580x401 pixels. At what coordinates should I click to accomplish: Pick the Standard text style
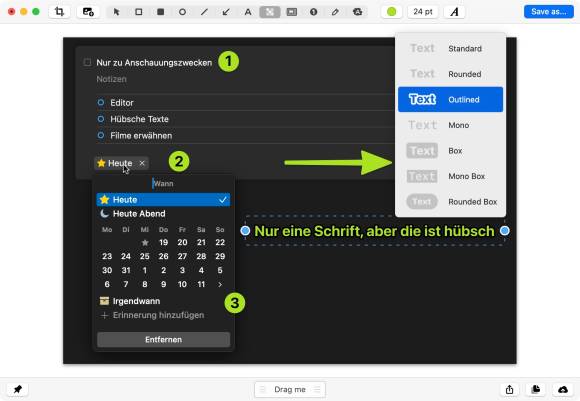(451, 48)
